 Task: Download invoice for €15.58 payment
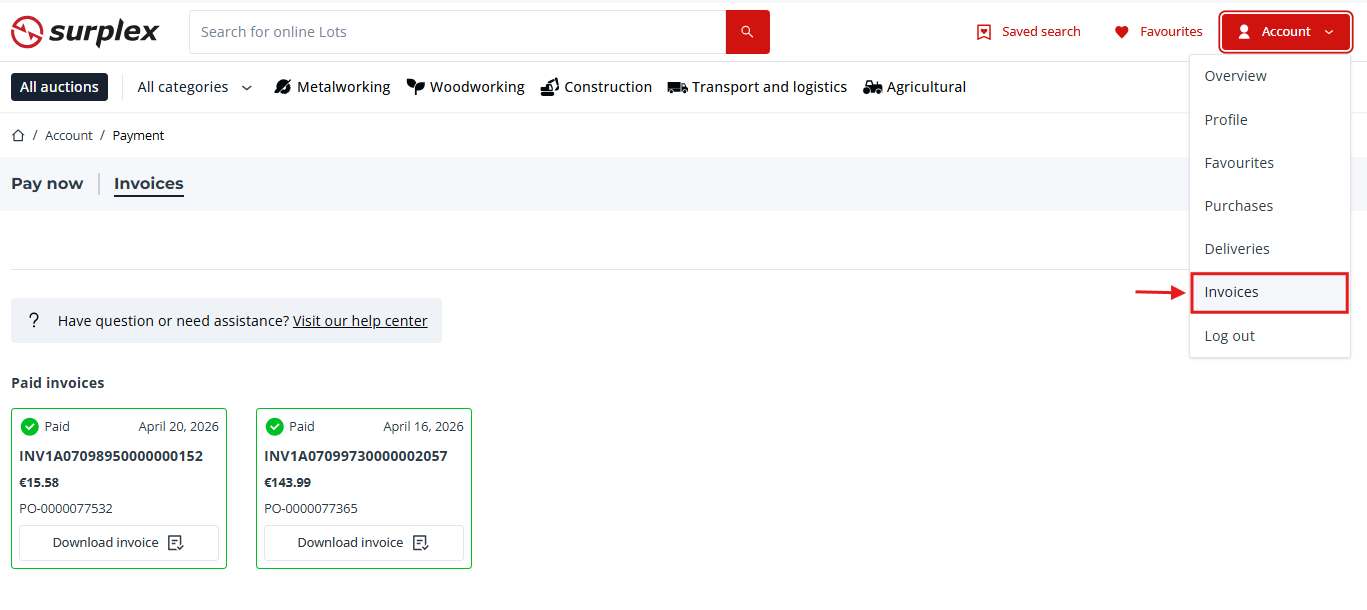[118, 543]
